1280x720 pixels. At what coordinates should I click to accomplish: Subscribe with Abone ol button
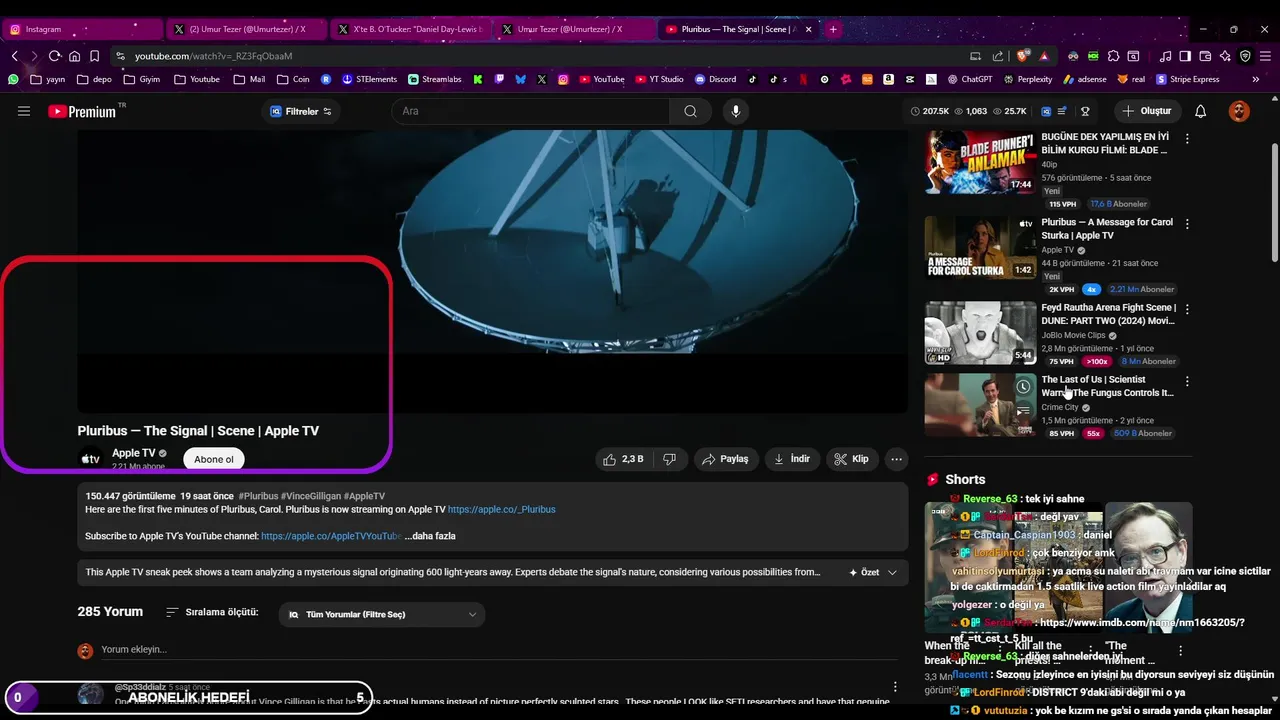click(214, 459)
